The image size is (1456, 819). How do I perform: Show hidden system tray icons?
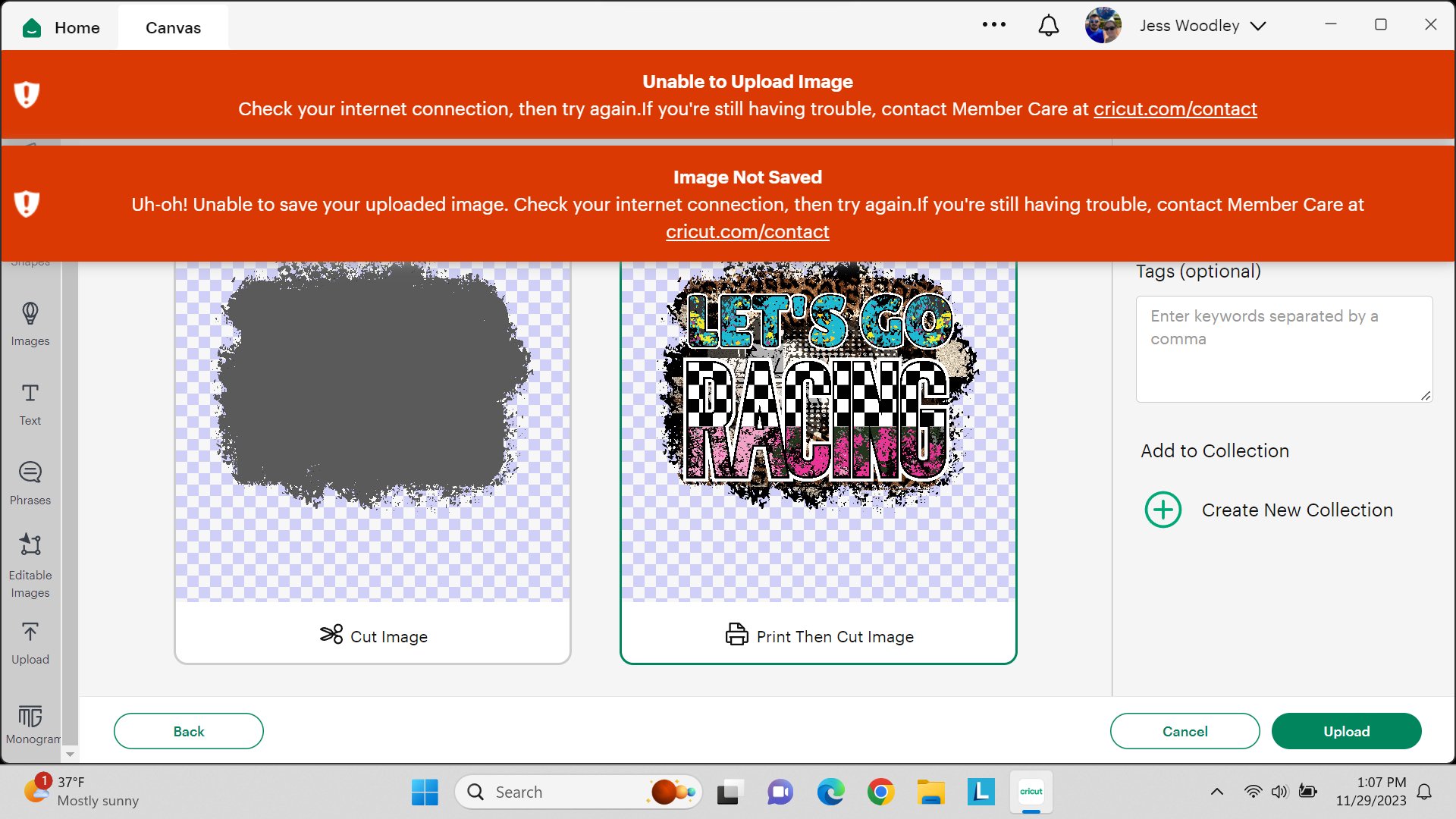(x=1216, y=792)
